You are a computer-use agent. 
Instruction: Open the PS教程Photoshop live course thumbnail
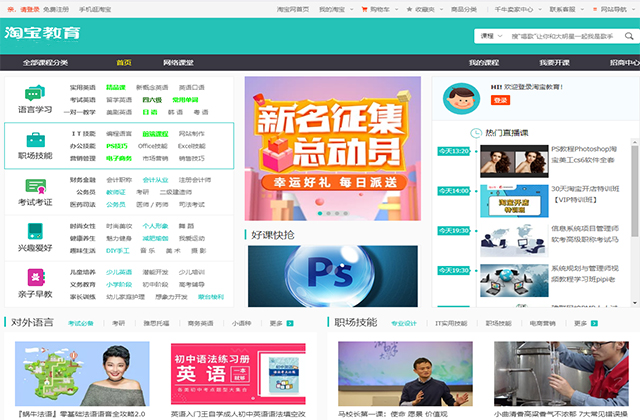coord(514,161)
